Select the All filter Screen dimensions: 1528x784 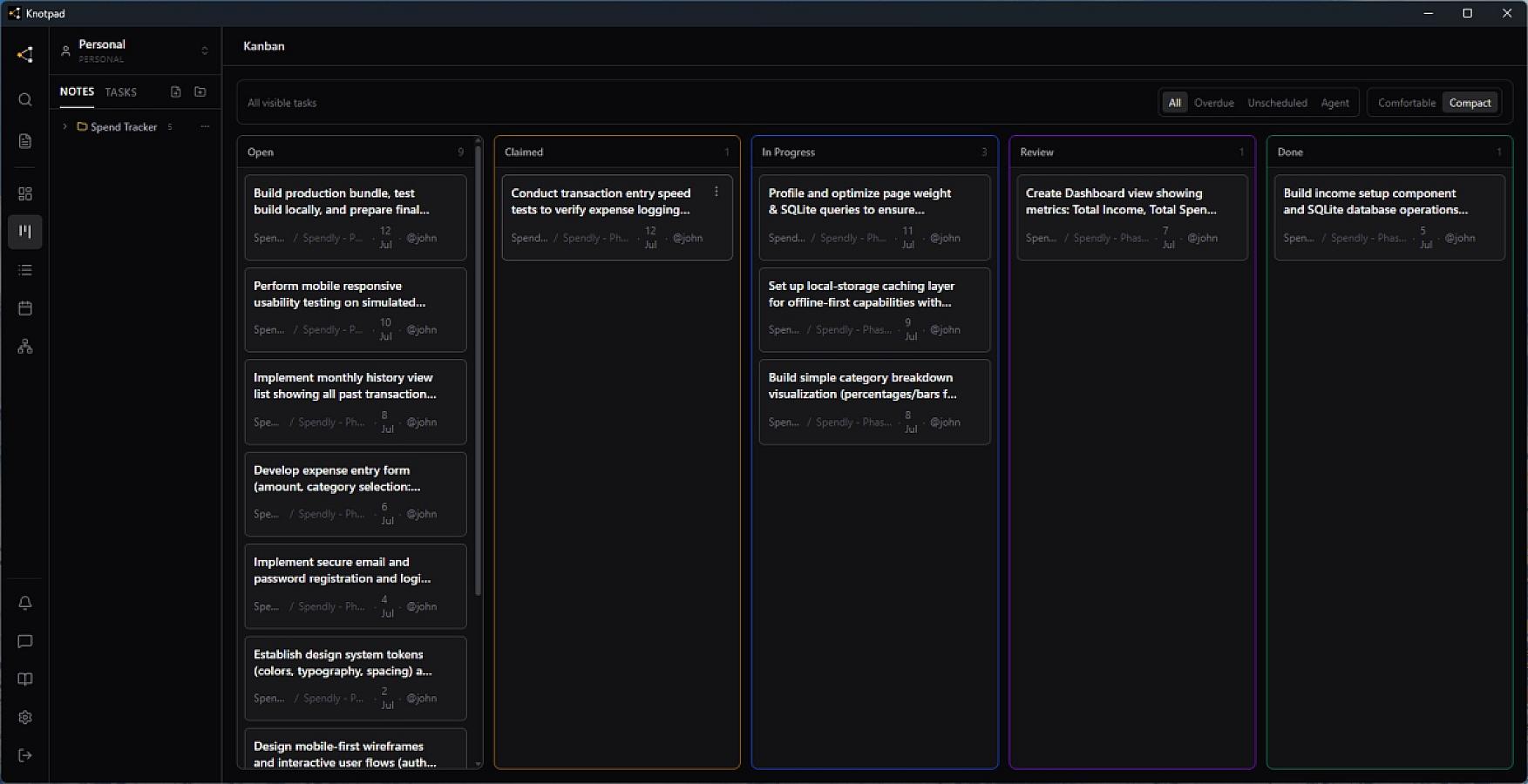pos(1175,103)
